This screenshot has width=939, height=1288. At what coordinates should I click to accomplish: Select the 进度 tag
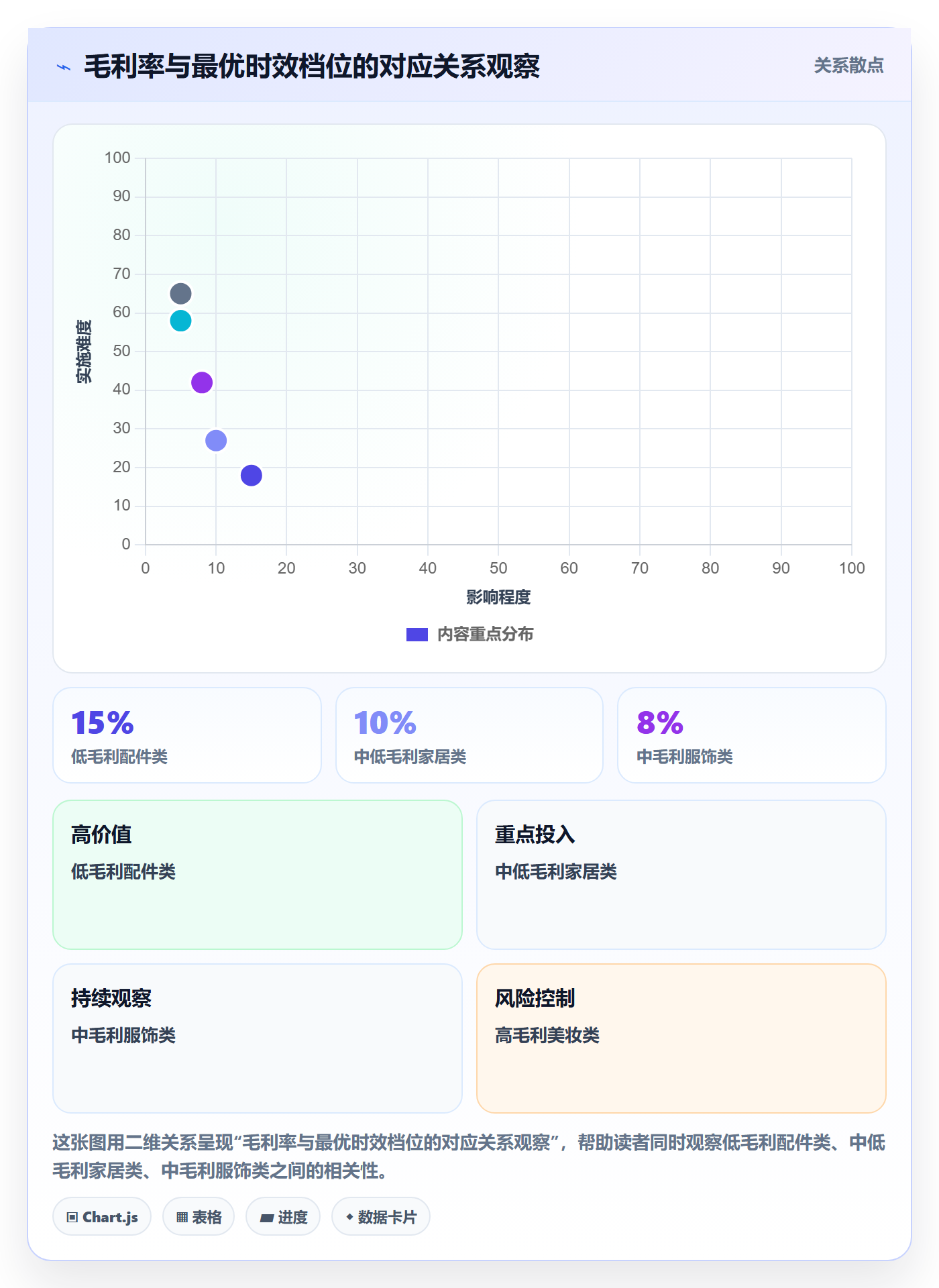click(x=283, y=1217)
